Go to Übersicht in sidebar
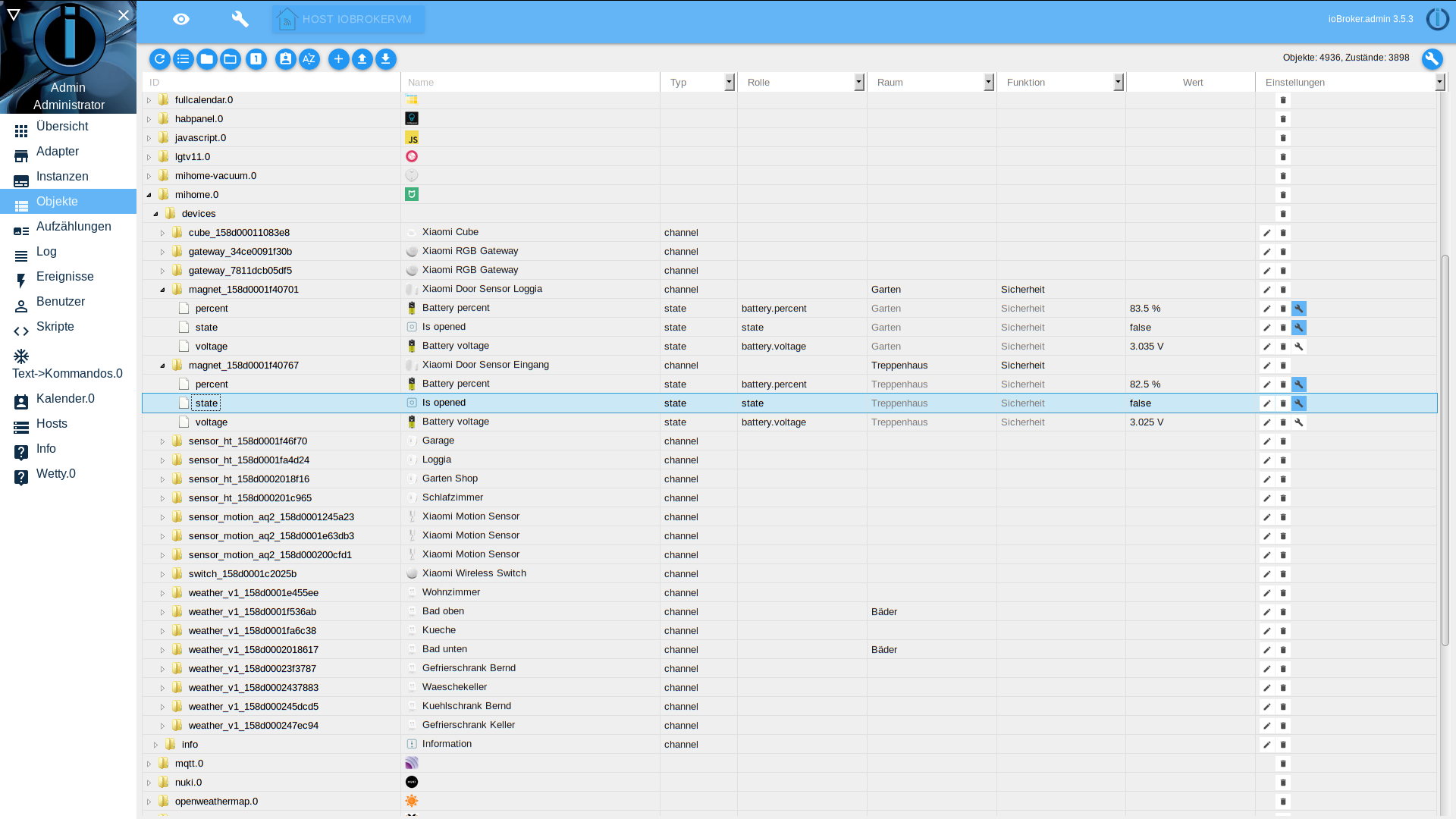The width and height of the screenshot is (1456, 819). tap(68, 127)
